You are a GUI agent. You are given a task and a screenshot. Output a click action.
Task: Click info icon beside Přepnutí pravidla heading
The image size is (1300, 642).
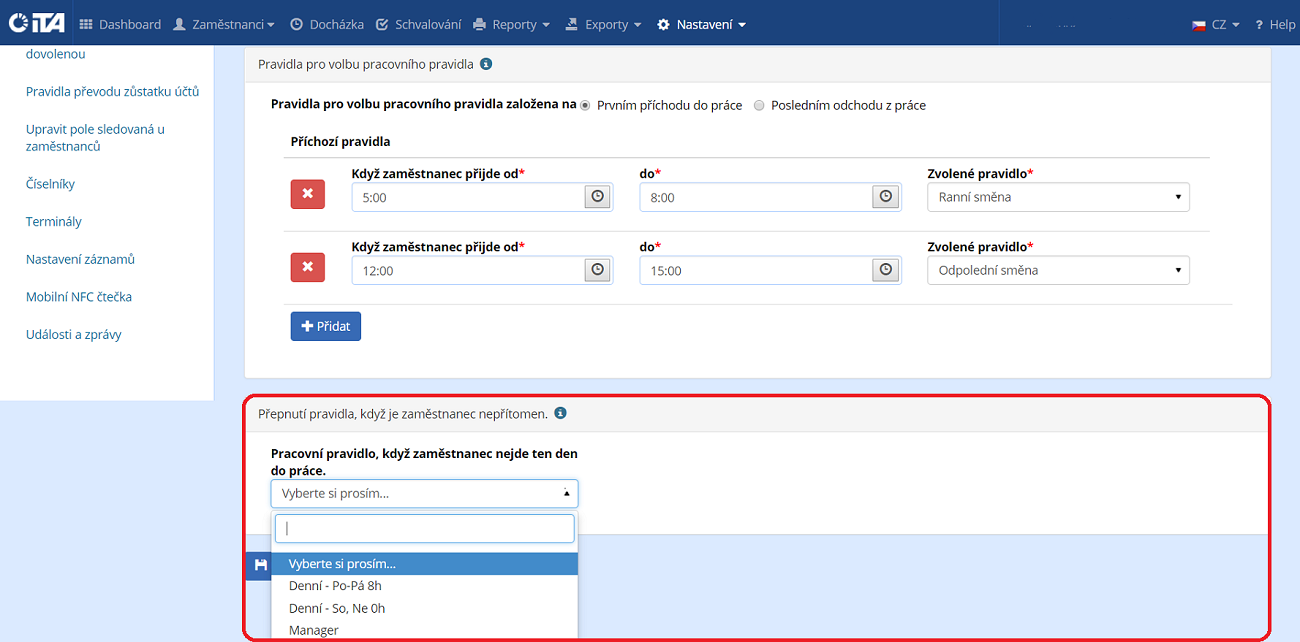pos(560,413)
